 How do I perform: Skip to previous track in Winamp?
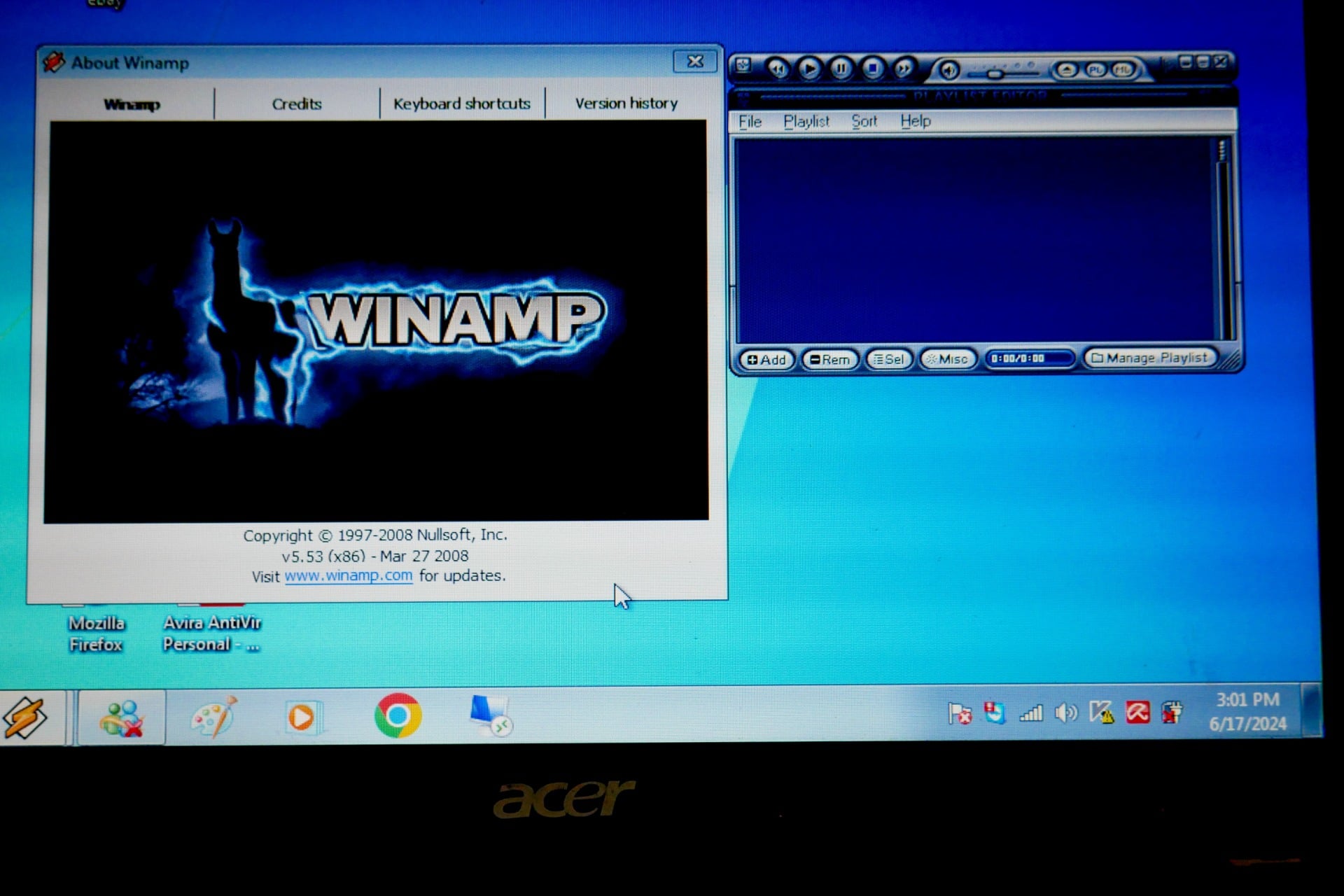(x=777, y=68)
